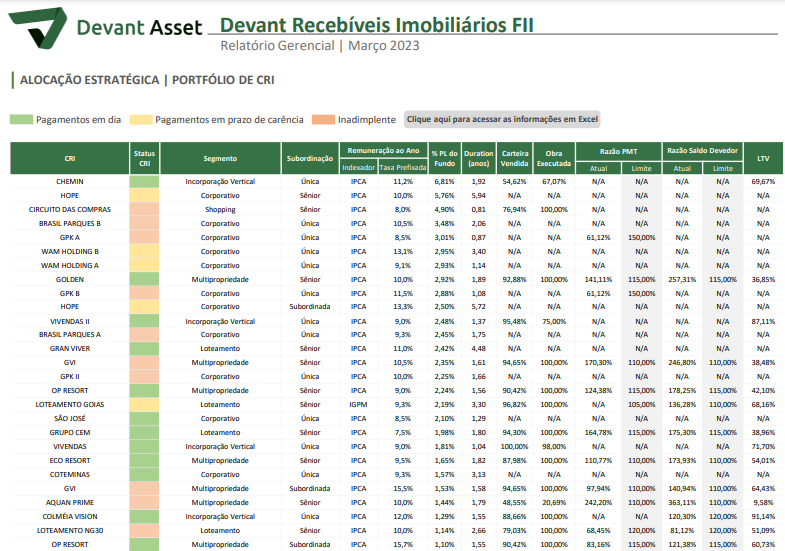Select the 'CRI' column header
This screenshot has width=785, height=551.
click(69, 158)
